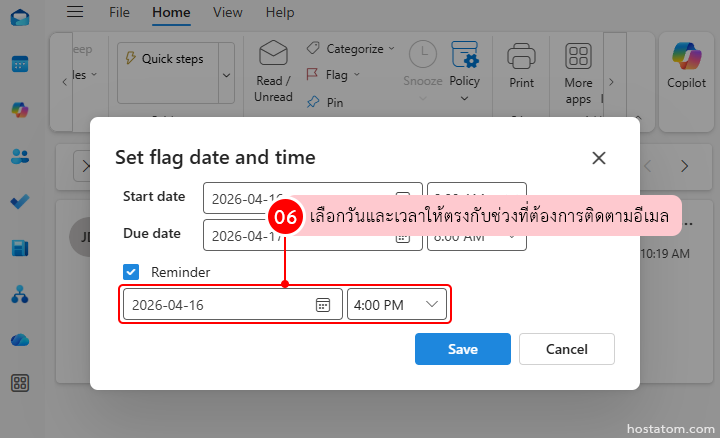
Task: Expand the Quick steps gallery
Action: [226, 75]
